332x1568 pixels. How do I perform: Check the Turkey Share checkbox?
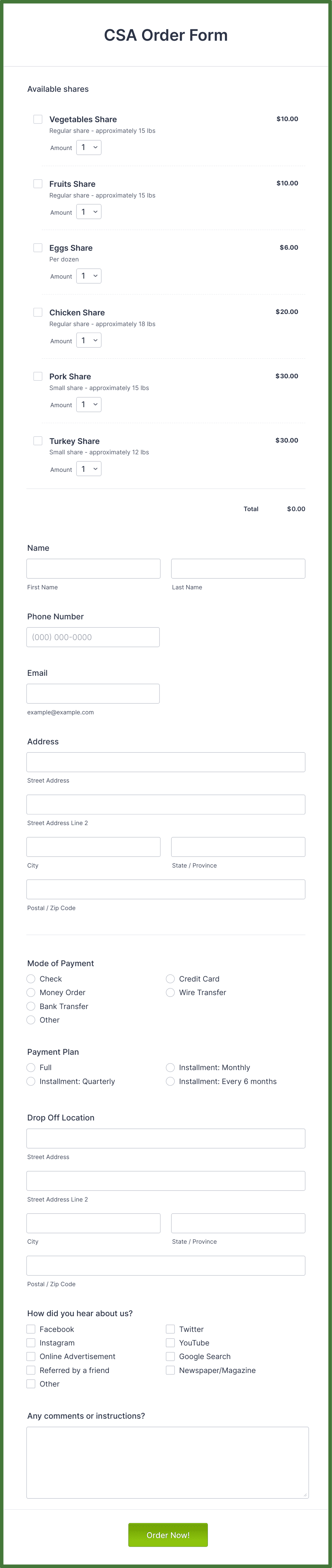[x=37, y=441]
